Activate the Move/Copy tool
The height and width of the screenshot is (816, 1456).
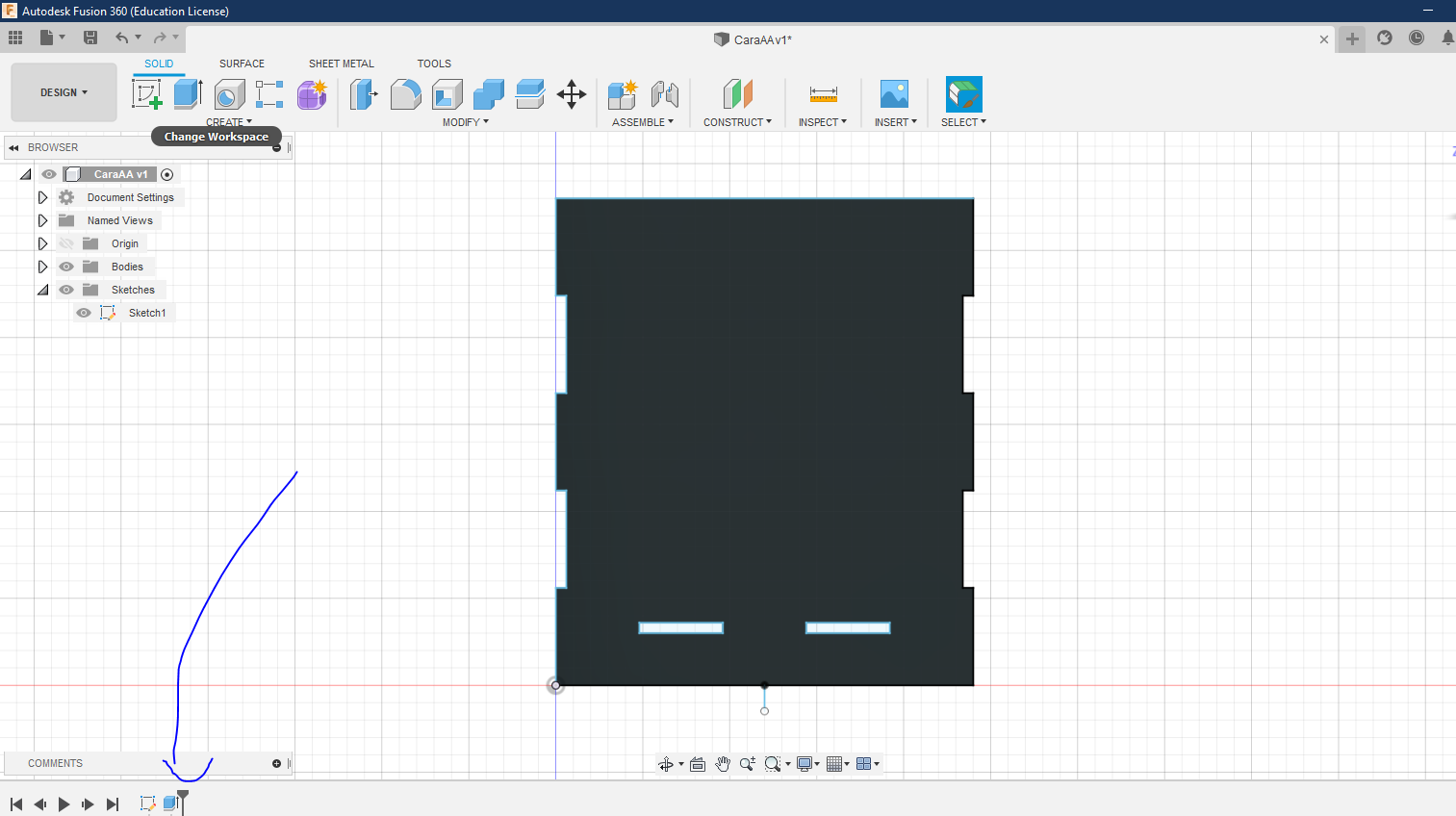coord(572,94)
